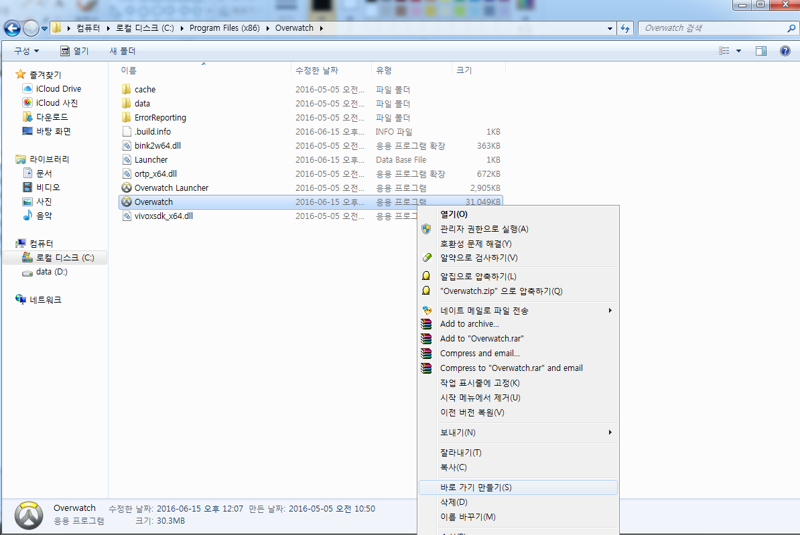Screen dimensions: 800x535
Task: Select the Overwatch Launcher application icon
Action: tap(127, 188)
